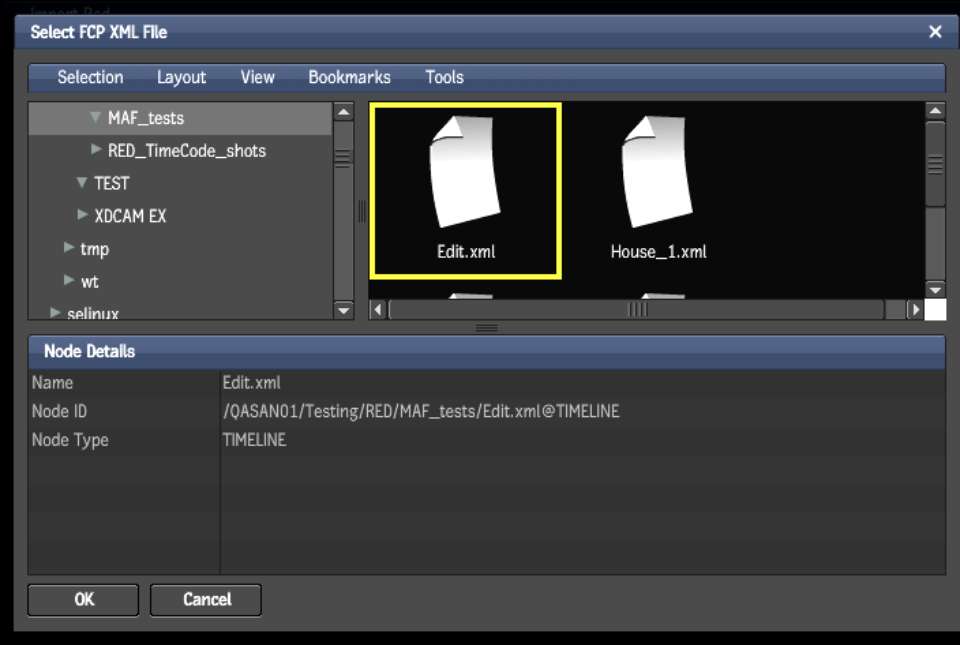The height and width of the screenshot is (645, 960).
Task: Expand the tmp folder
Action: point(68,248)
